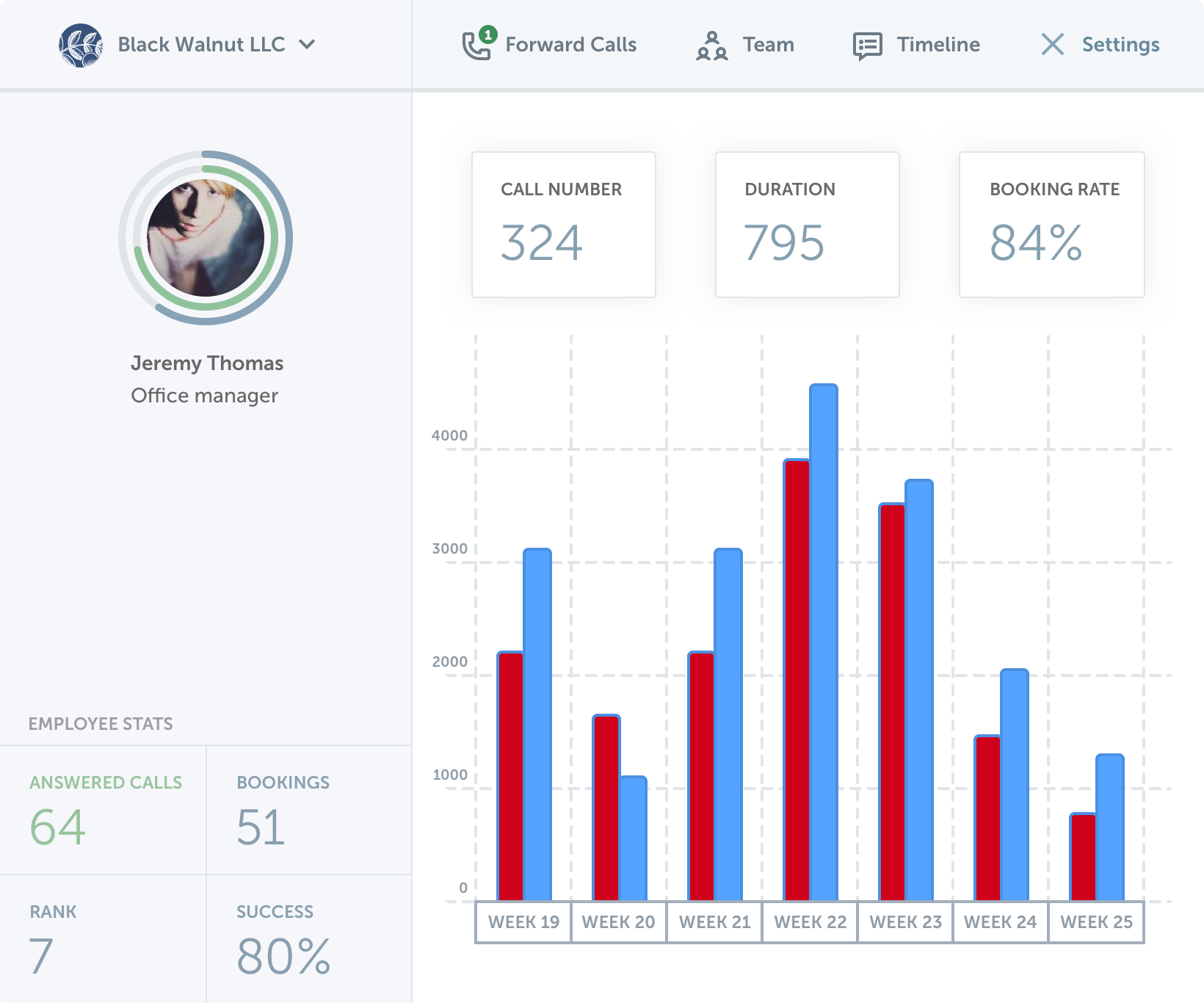Click the Jeremy Thomas name
Screen dimensions: 1204x1003
coord(207,363)
